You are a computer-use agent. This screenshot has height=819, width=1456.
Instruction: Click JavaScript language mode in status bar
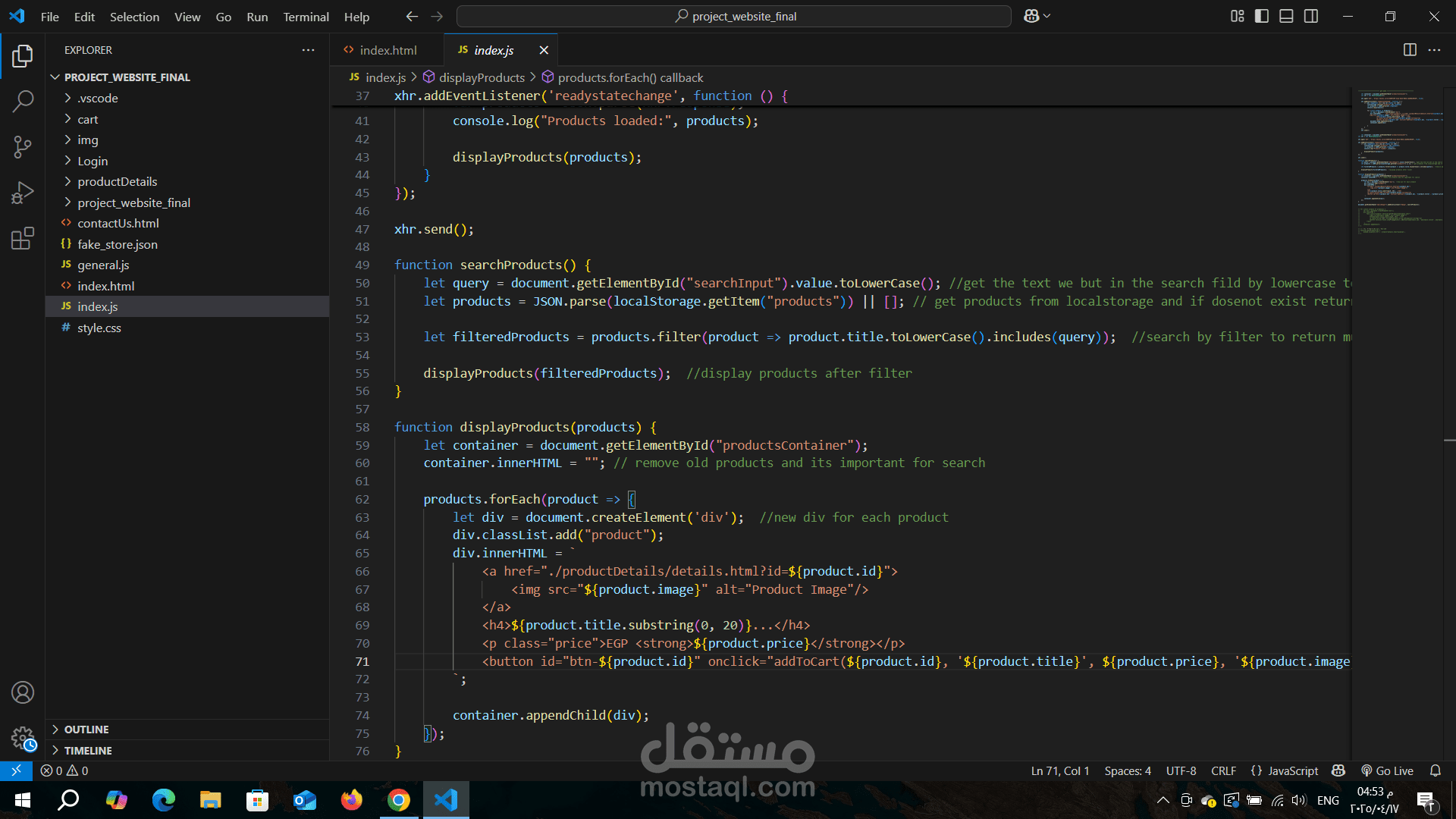1293,770
